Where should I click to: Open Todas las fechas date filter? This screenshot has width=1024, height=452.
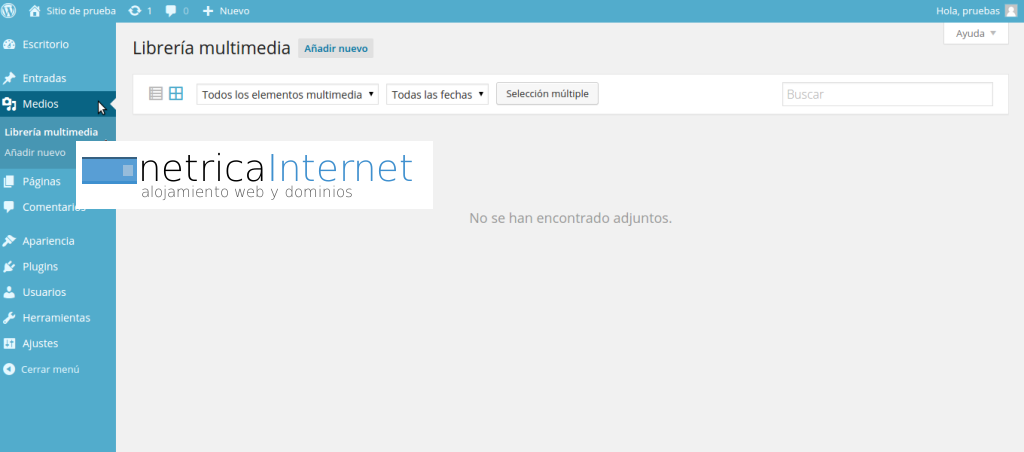point(437,94)
